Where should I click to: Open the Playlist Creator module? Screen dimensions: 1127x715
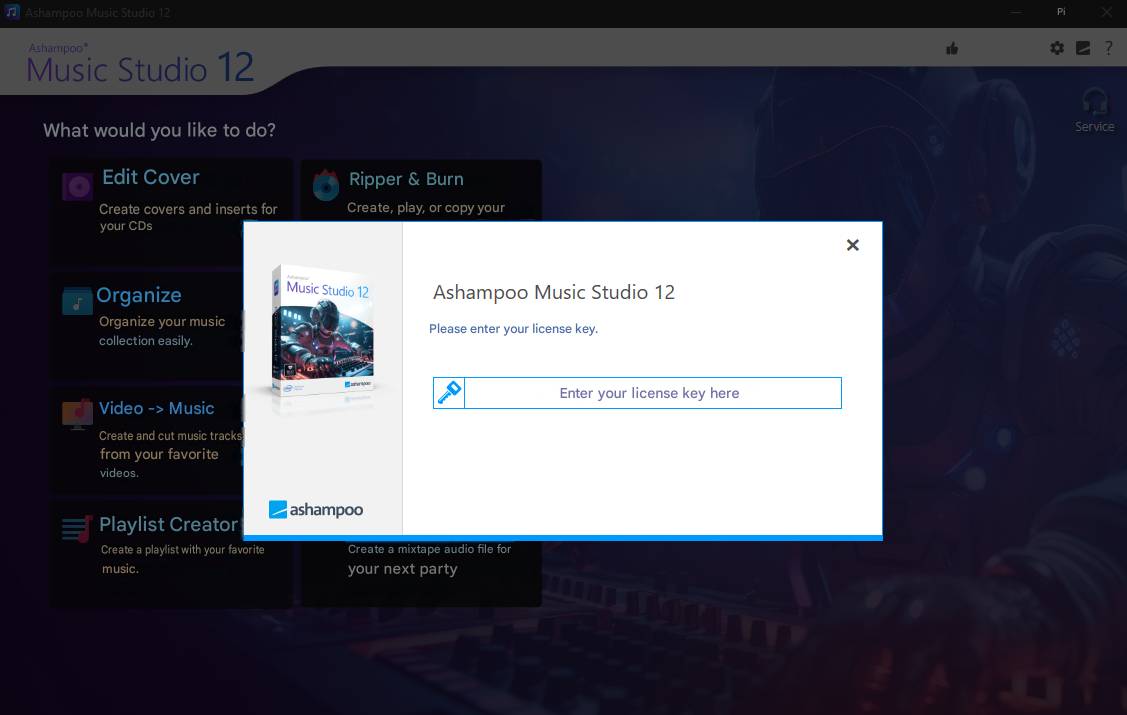pos(168,525)
